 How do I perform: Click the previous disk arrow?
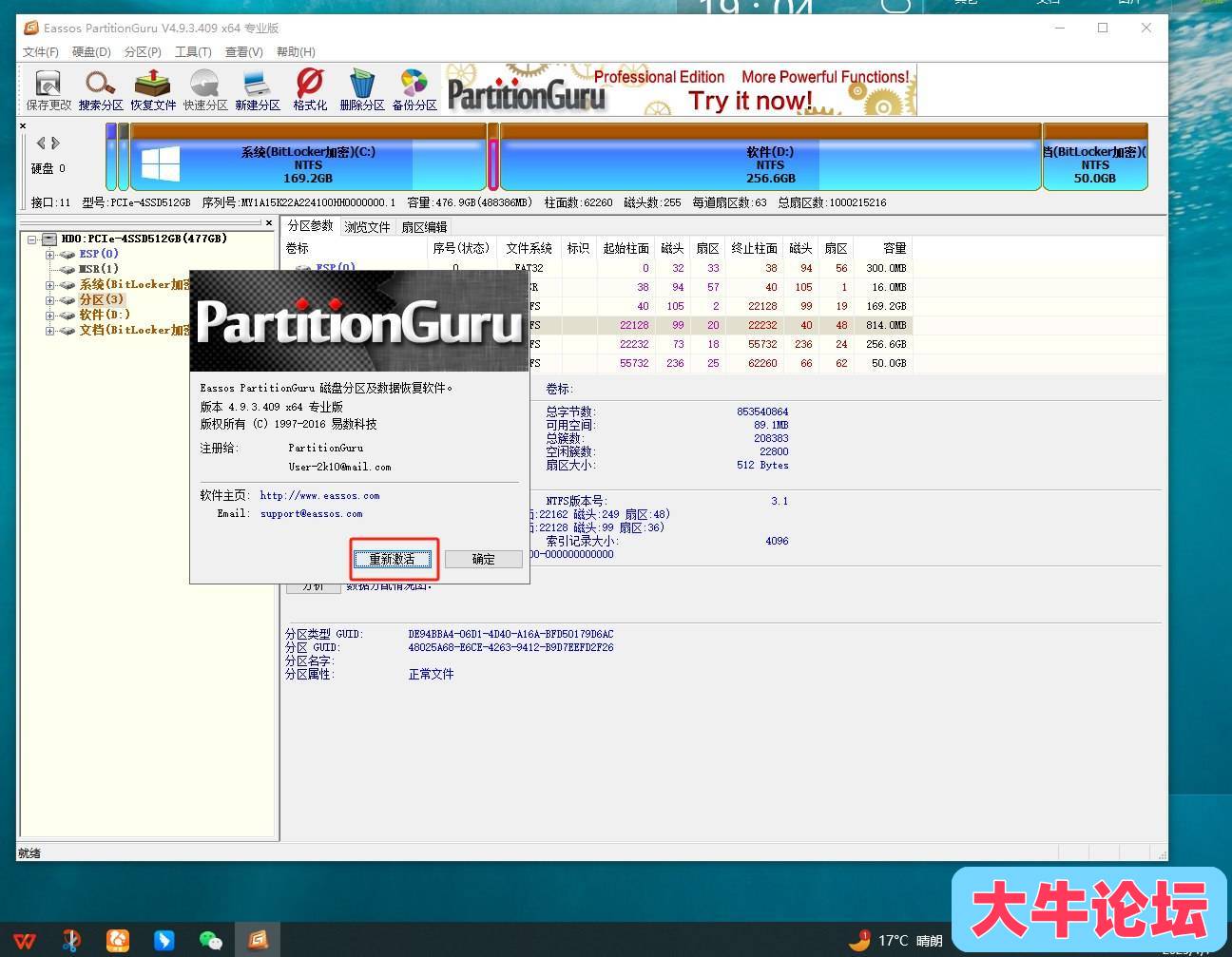point(41,144)
